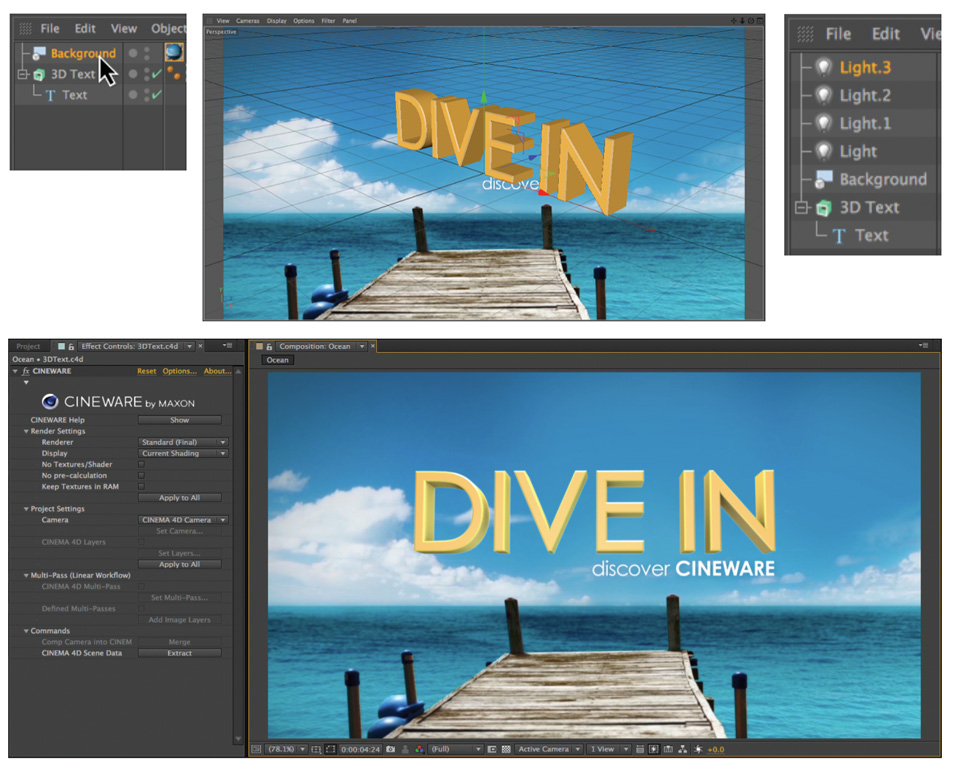Open the About... link
954x766 pixels.
tap(217, 371)
